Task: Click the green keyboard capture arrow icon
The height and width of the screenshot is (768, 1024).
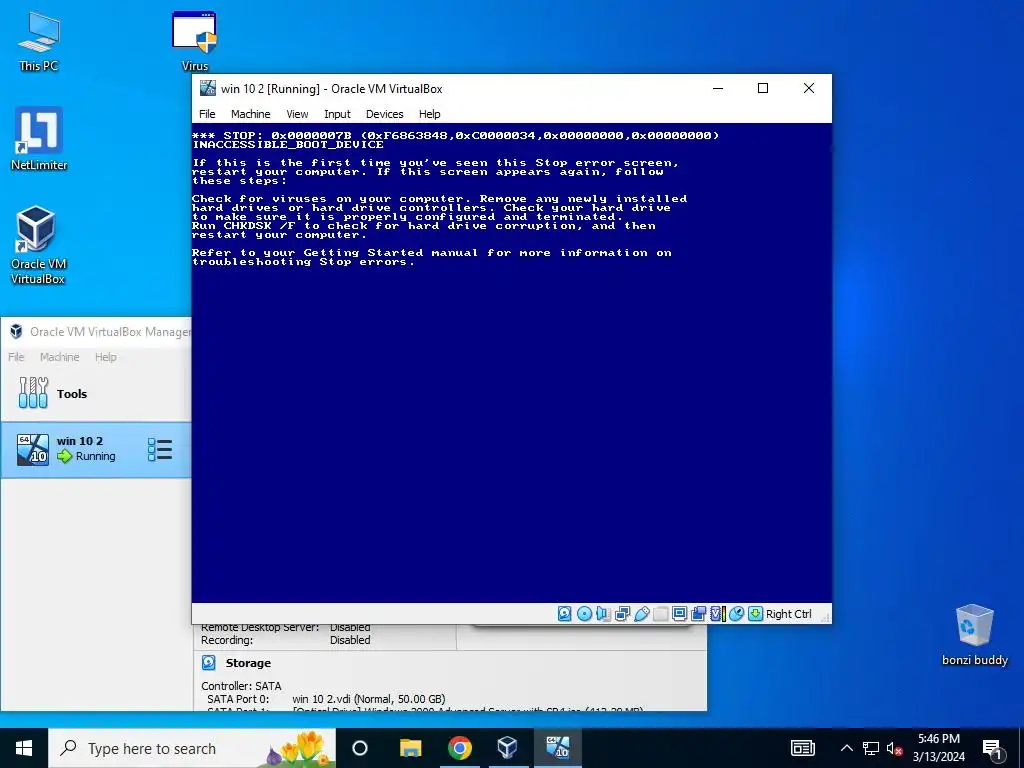Action: tap(756, 614)
